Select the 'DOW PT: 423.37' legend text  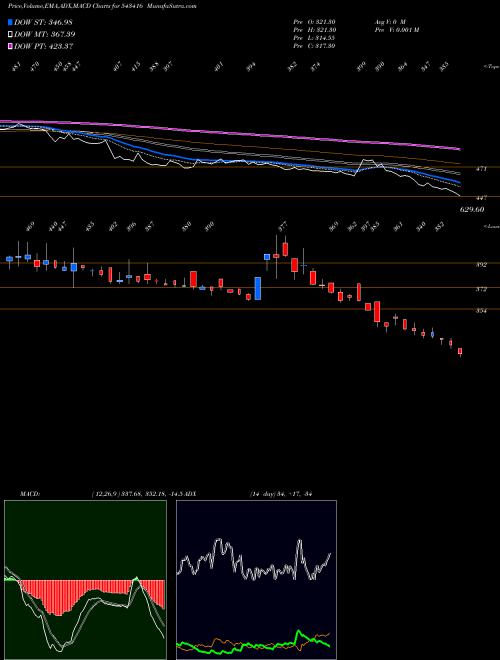point(44,46)
